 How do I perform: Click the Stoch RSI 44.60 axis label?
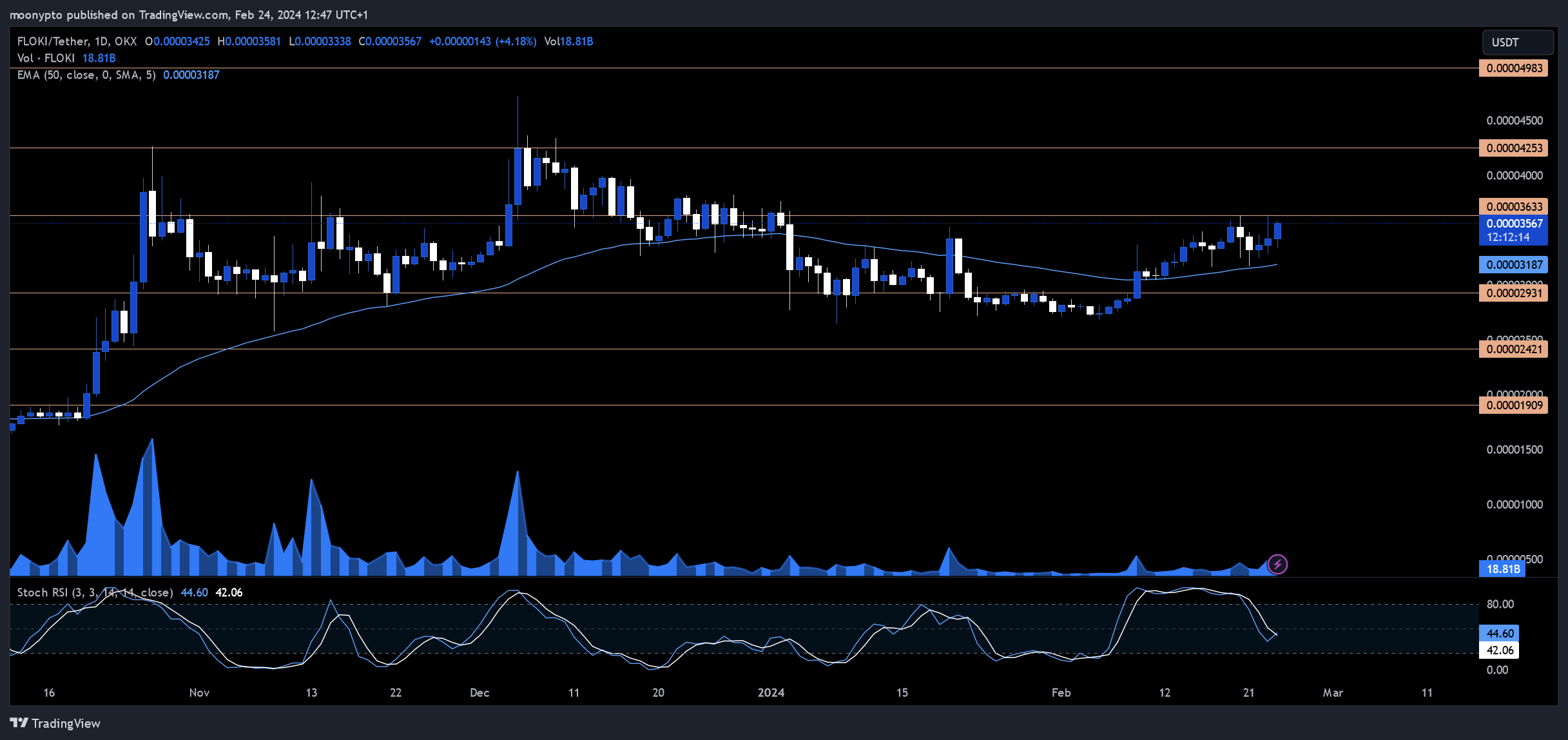1499,634
